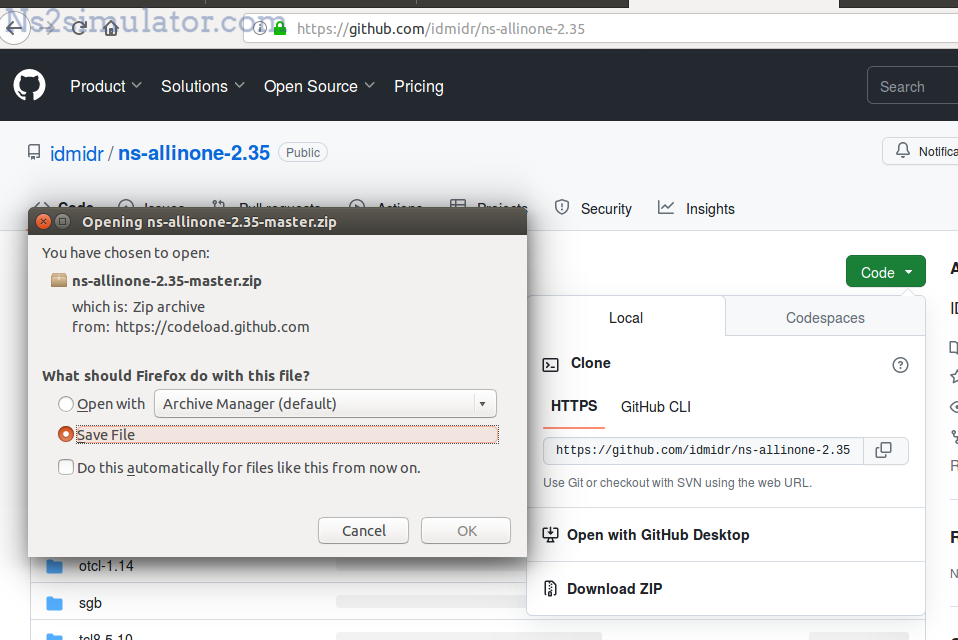
Task: Close the Opening zip dialog
Action: tap(43, 221)
